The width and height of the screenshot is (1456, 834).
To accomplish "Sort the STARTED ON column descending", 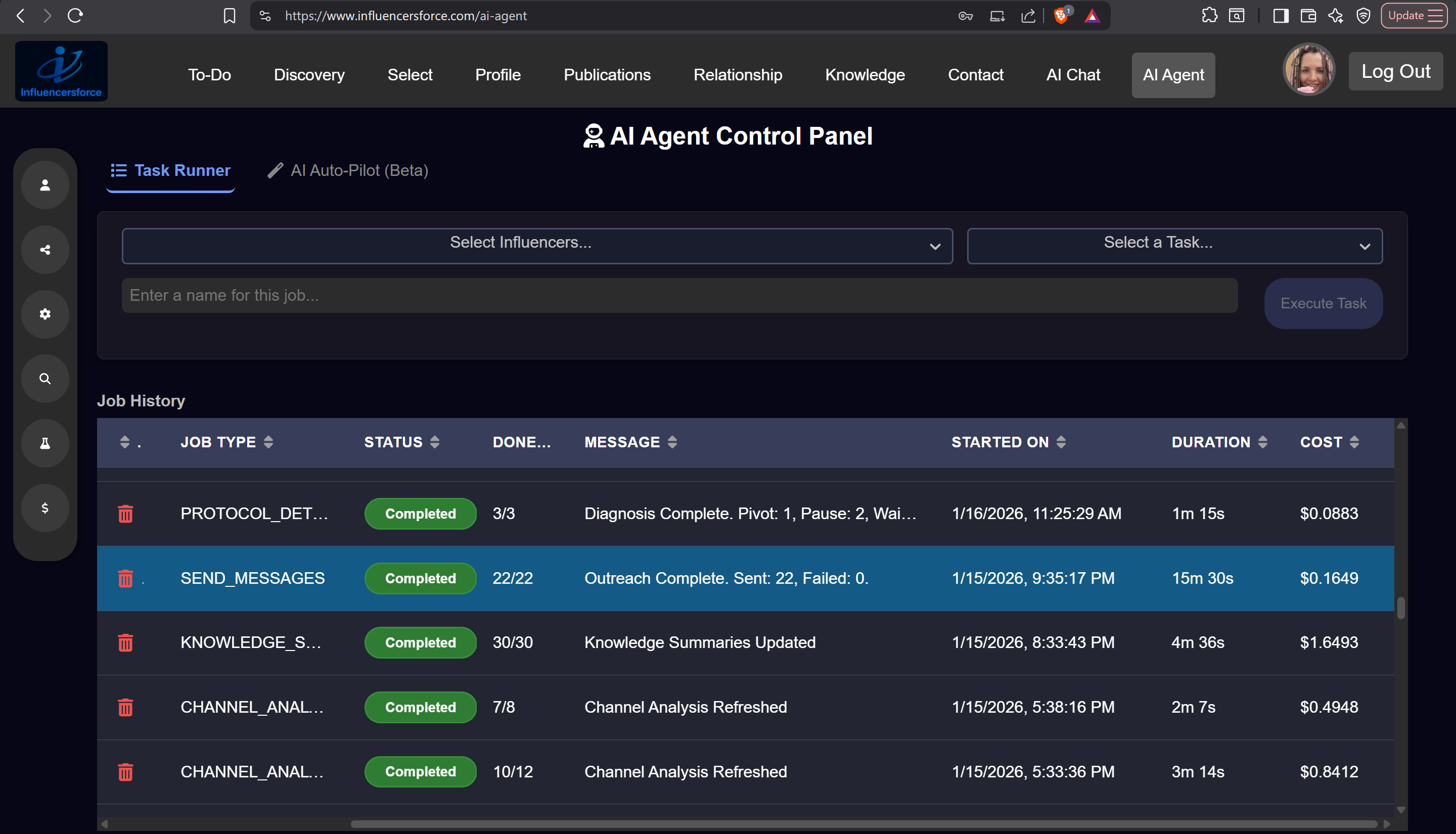I will coord(1061,442).
